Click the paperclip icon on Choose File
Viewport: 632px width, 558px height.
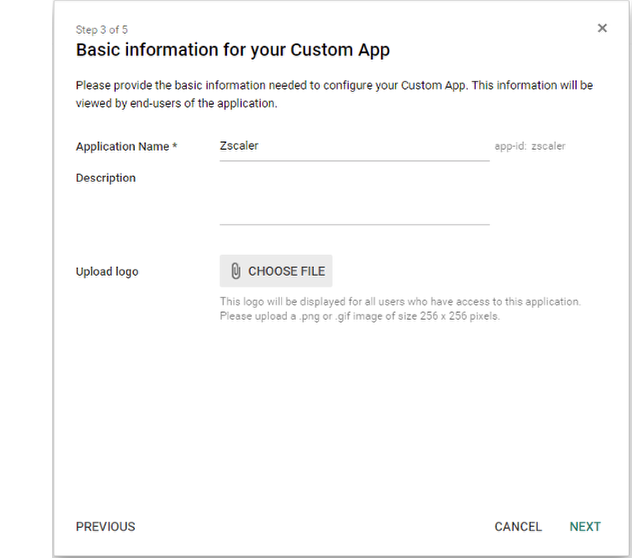tap(236, 271)
